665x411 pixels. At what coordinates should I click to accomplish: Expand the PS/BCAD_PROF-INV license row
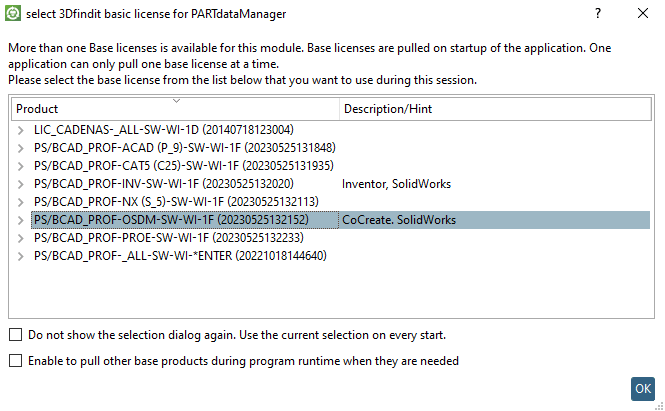(20, 184)
